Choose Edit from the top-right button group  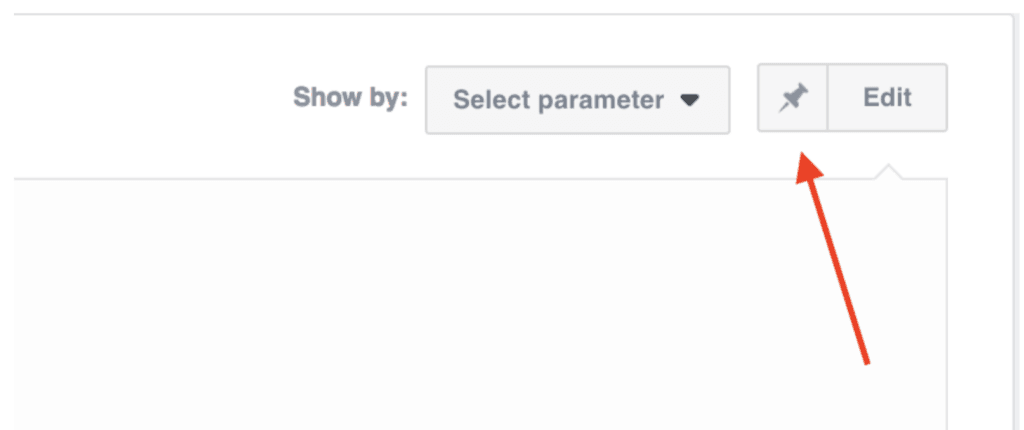[887, 97]
